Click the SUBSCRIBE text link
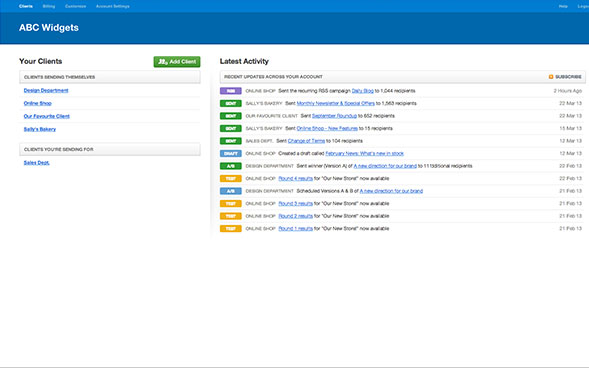This screenshot has width=589, height=368. point(568,77)
